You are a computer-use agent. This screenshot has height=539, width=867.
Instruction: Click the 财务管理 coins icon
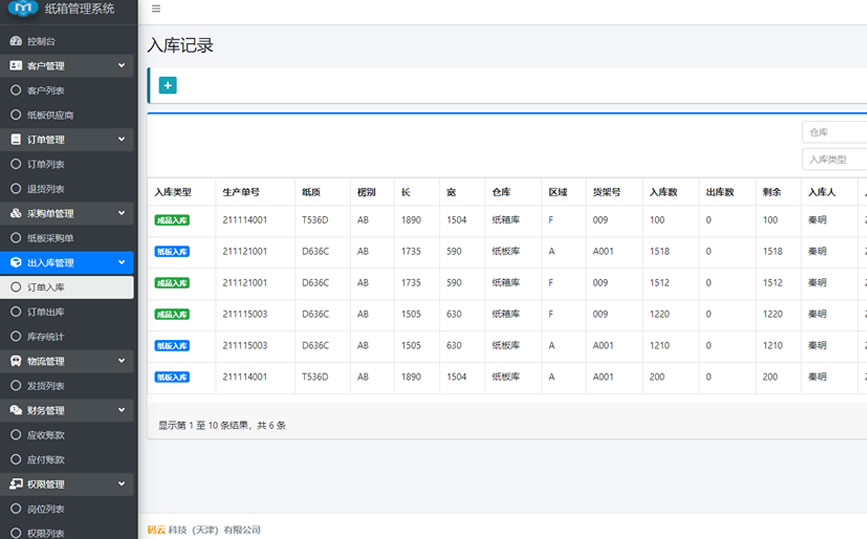click(16, 410)
